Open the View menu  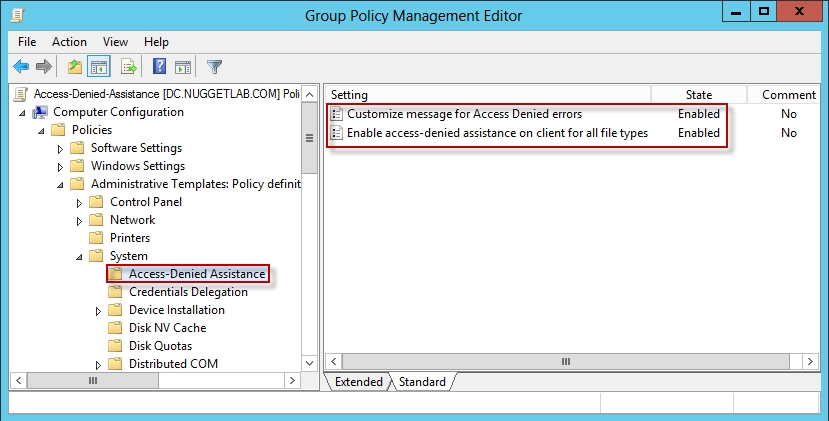115,42
